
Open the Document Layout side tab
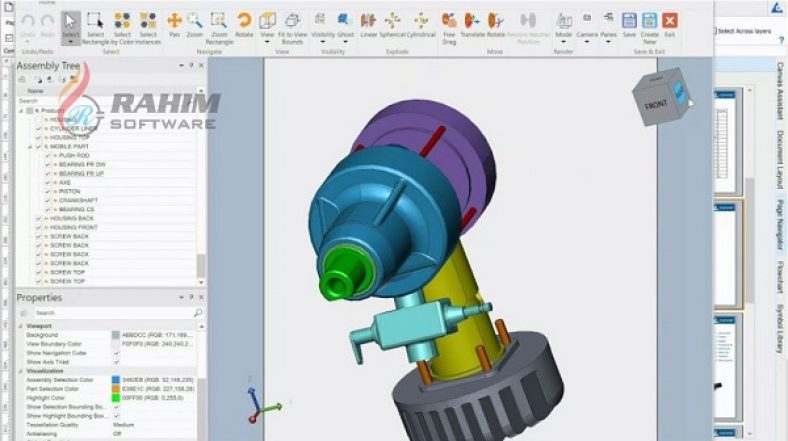[780, 159]
